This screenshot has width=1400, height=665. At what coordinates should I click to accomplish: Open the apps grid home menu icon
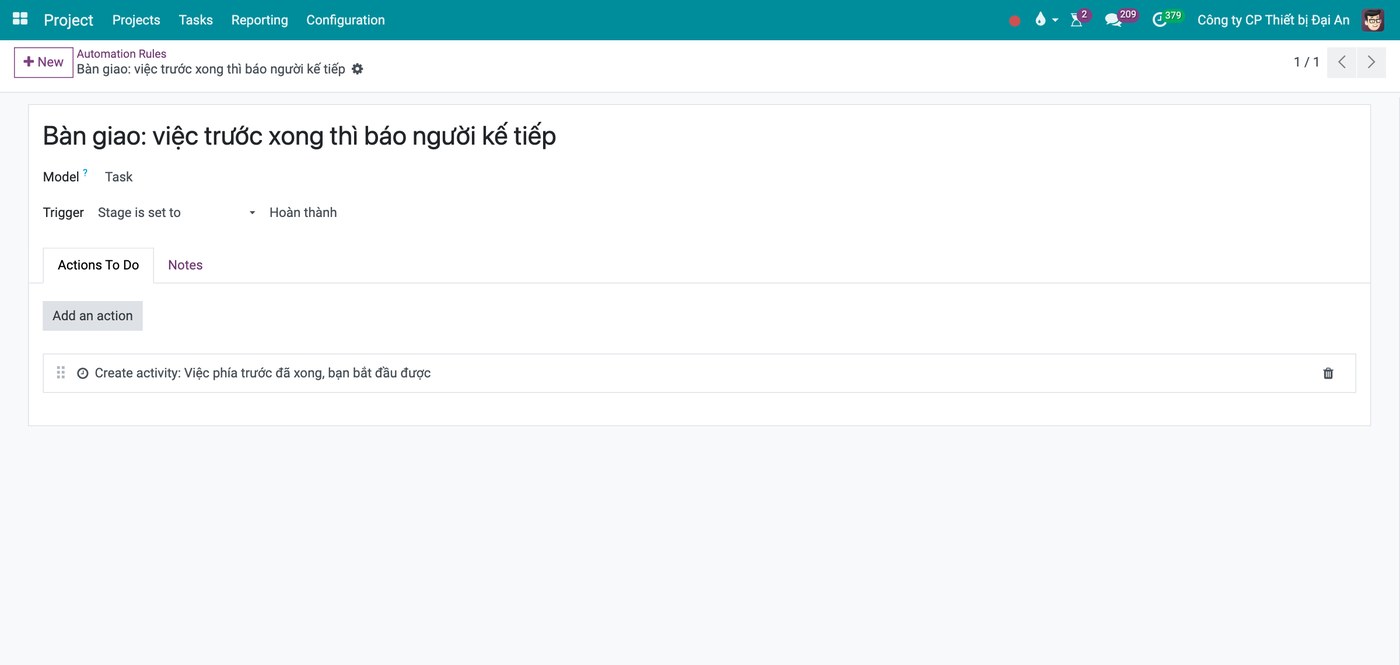click(x=20, y=19)
